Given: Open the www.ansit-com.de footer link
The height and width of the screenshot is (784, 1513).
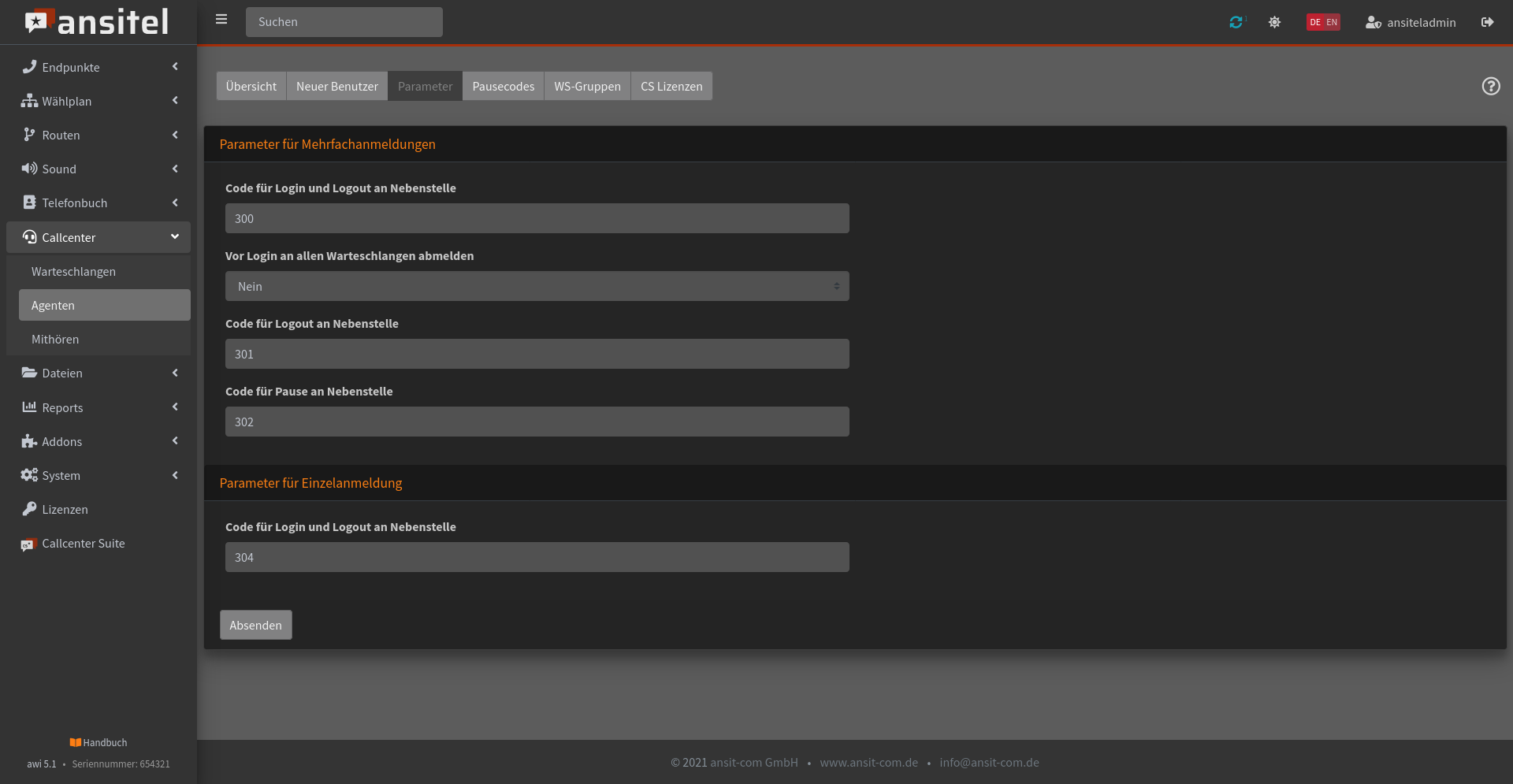Looking at the screenshot, I should 868,762.
